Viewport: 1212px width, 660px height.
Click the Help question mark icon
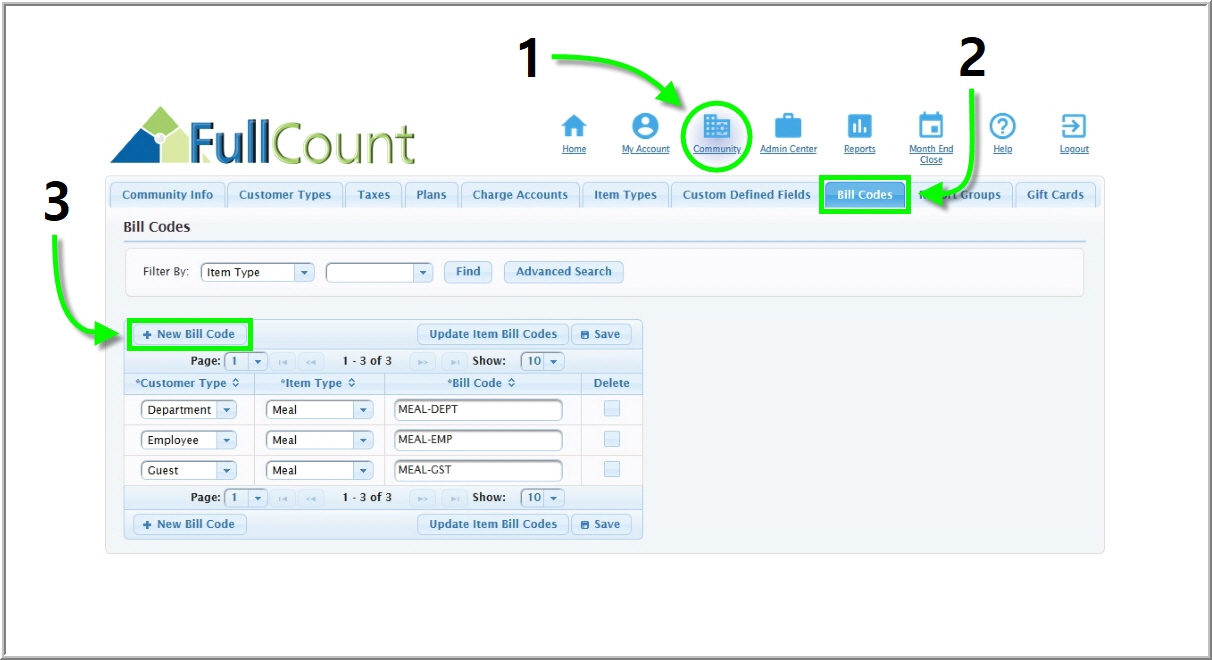[x=1002, y=126]
